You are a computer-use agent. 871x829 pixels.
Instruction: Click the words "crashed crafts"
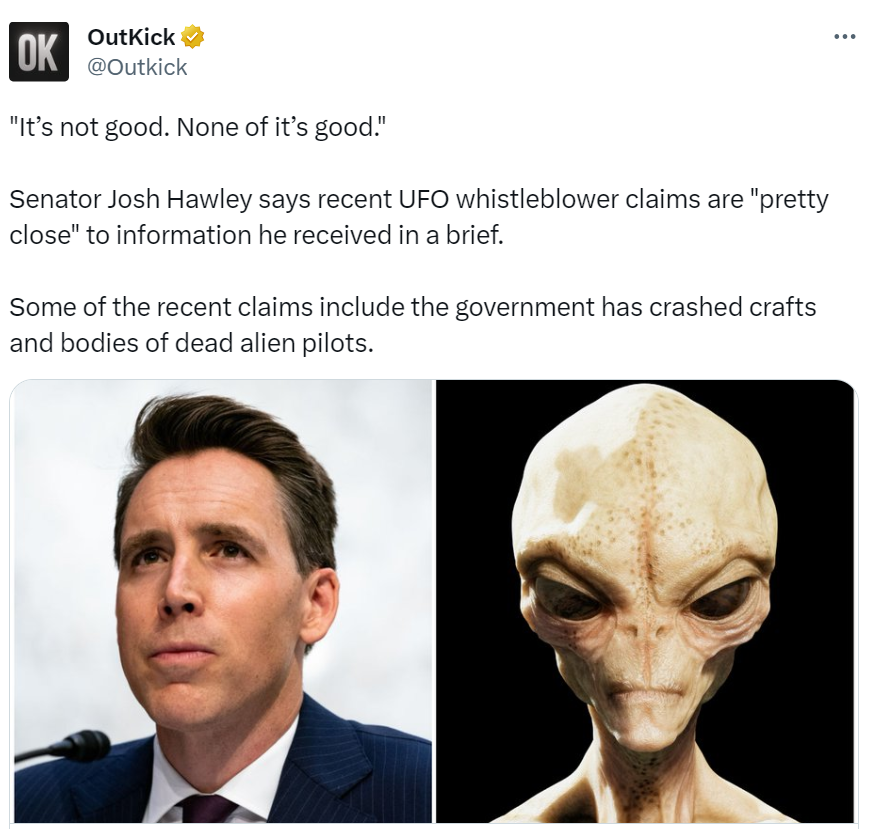click(732, 307)
